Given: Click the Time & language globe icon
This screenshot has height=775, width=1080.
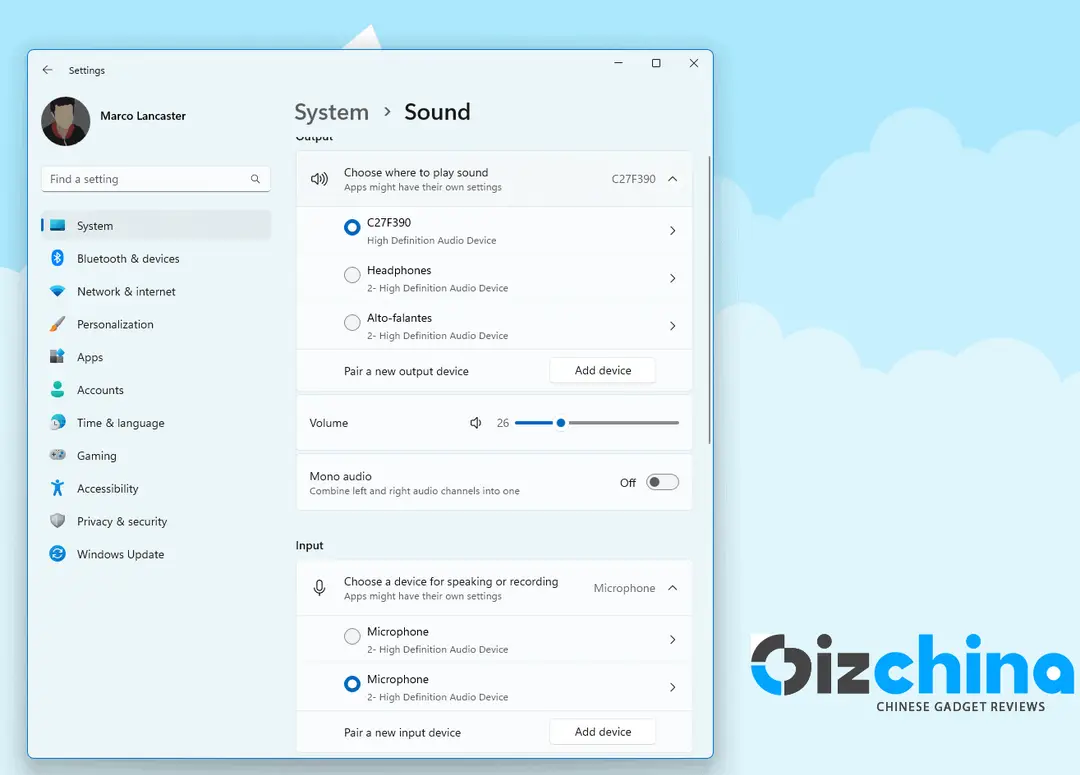Looking at the screenshot, I should pos(58,422).
